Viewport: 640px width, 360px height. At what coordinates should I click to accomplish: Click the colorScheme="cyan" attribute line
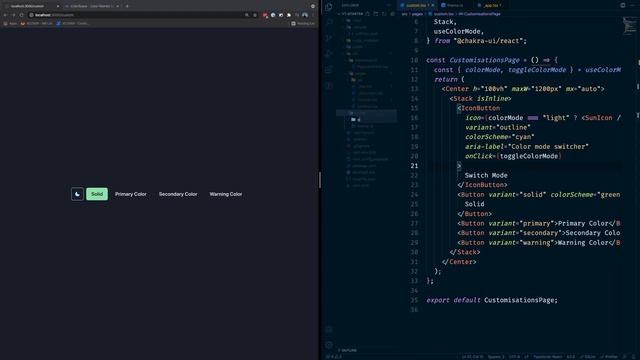(500, 137)
